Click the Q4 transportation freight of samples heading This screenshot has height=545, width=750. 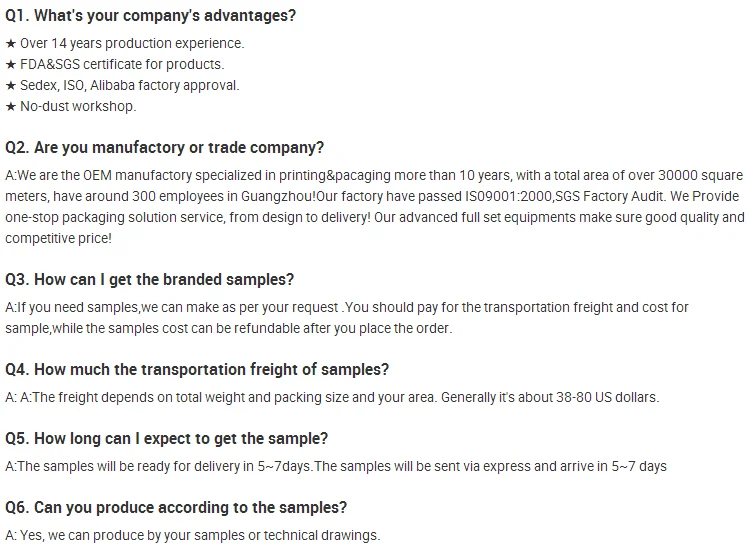coord(197,370)
